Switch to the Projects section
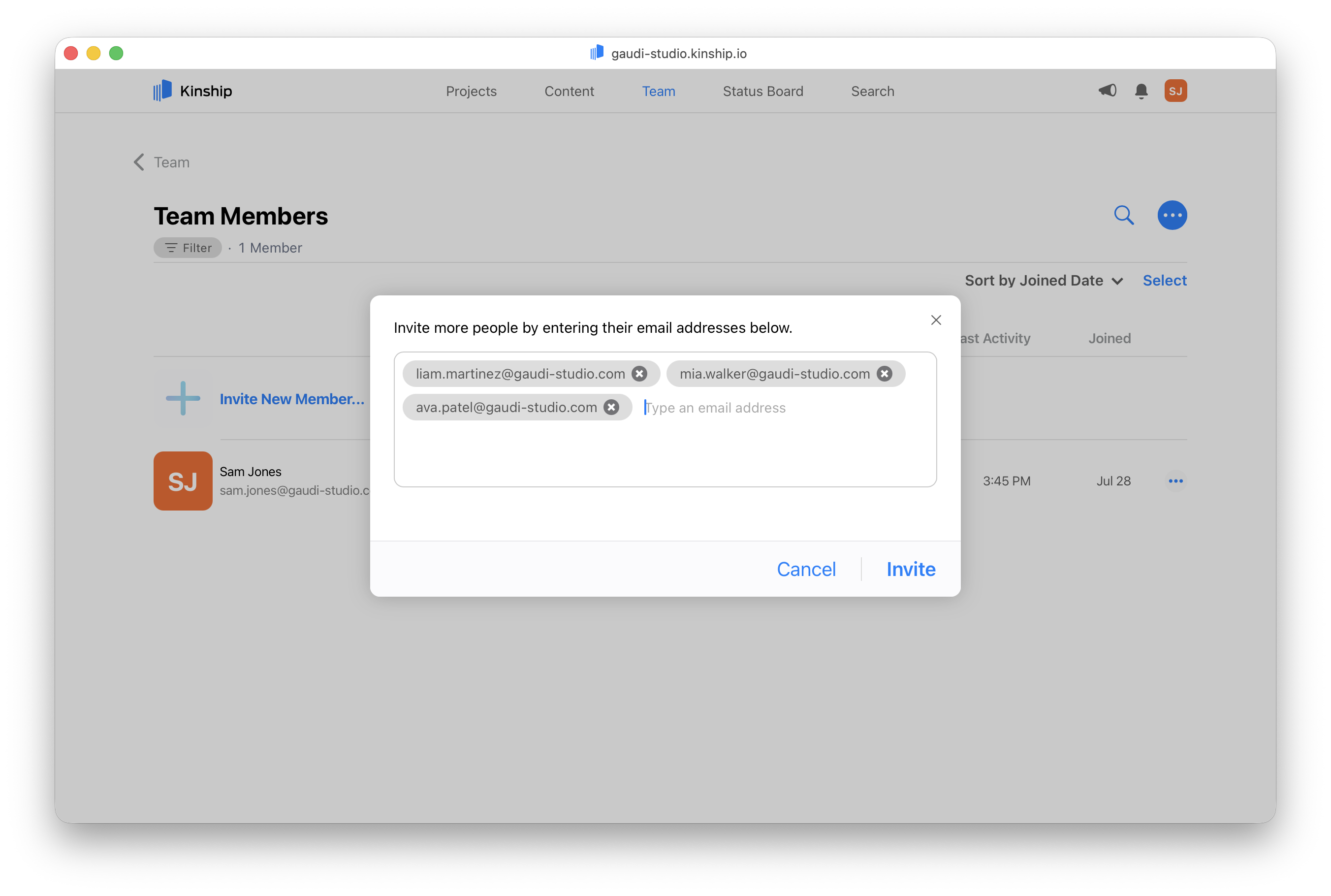Screen dimensions: 1331x896 click(471, 91)
